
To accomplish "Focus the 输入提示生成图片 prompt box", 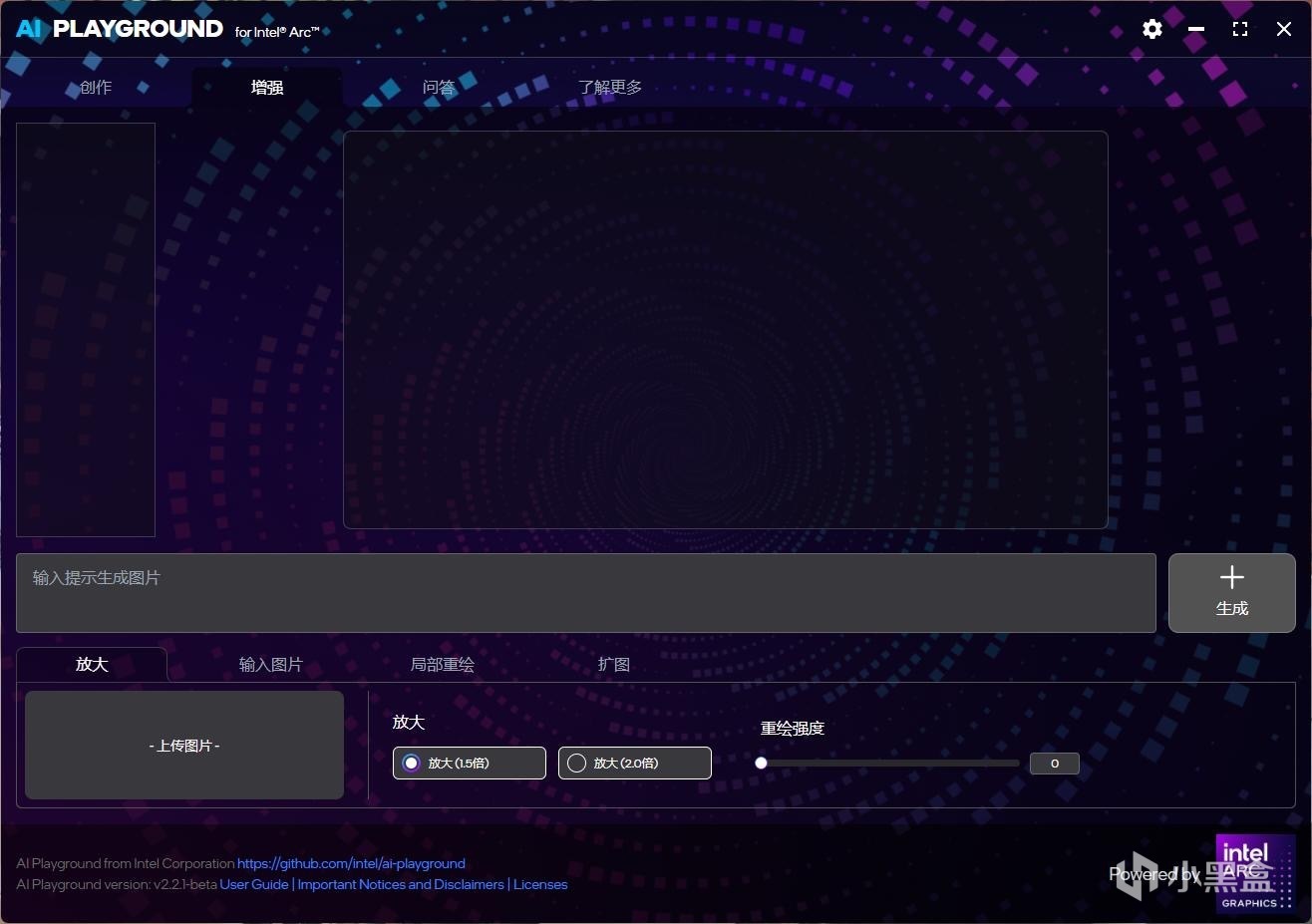I will [x=586, y=593].
